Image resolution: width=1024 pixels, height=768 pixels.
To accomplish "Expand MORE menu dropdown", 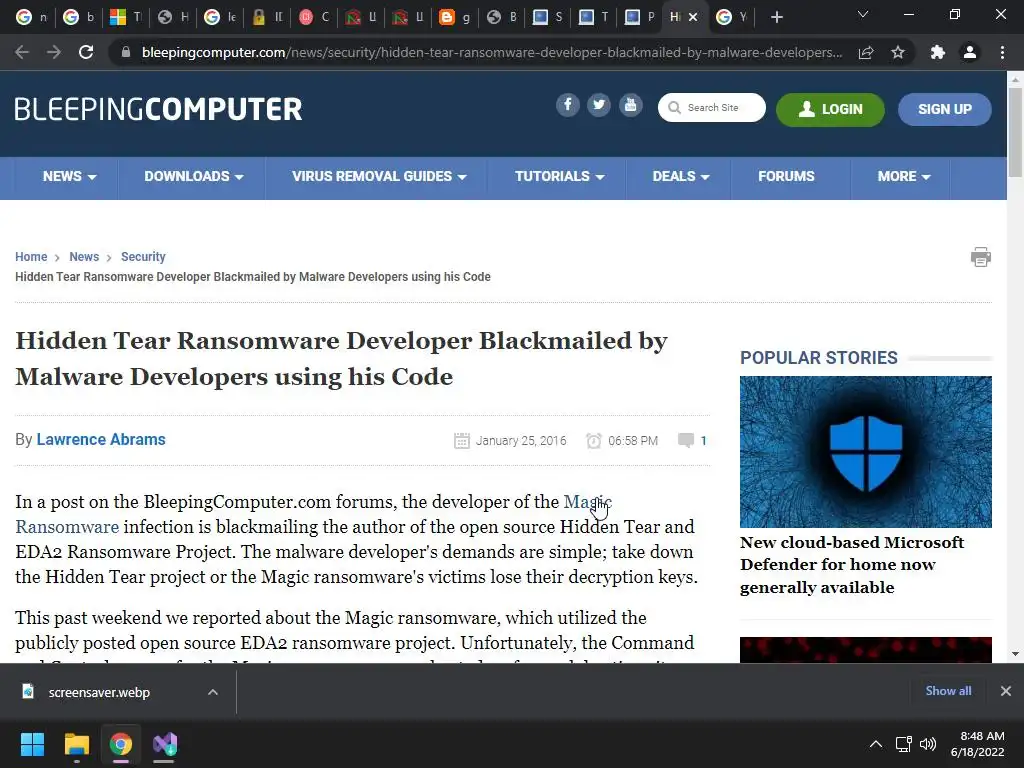I will click(x=904, y=176).
